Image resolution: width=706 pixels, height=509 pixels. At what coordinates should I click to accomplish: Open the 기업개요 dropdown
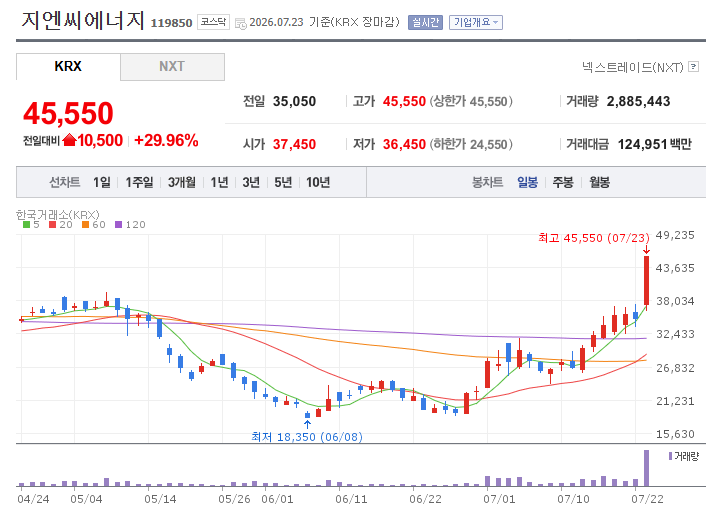click(x=475, y=22)
